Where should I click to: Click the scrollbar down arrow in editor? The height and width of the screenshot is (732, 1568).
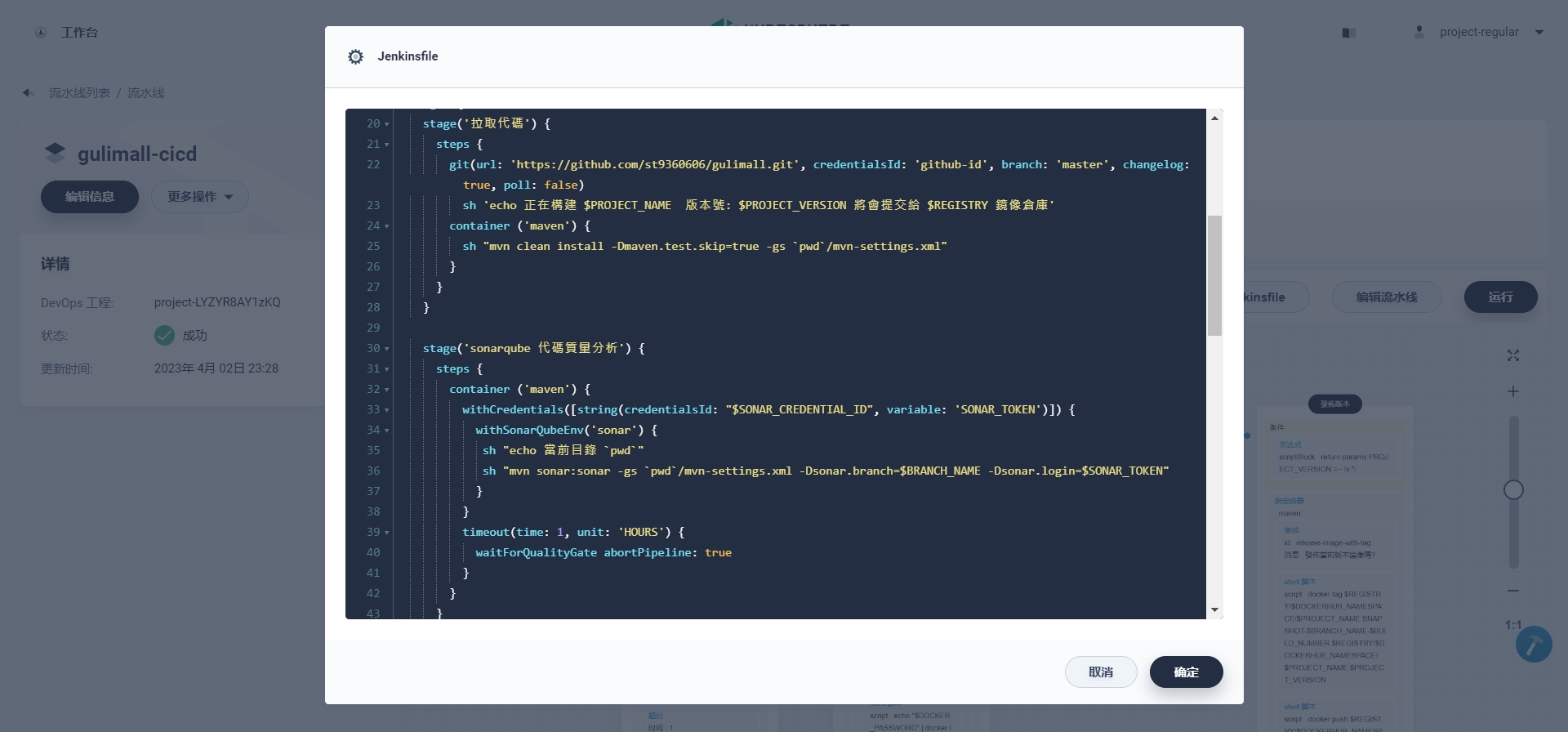[x=1214, y=609]
